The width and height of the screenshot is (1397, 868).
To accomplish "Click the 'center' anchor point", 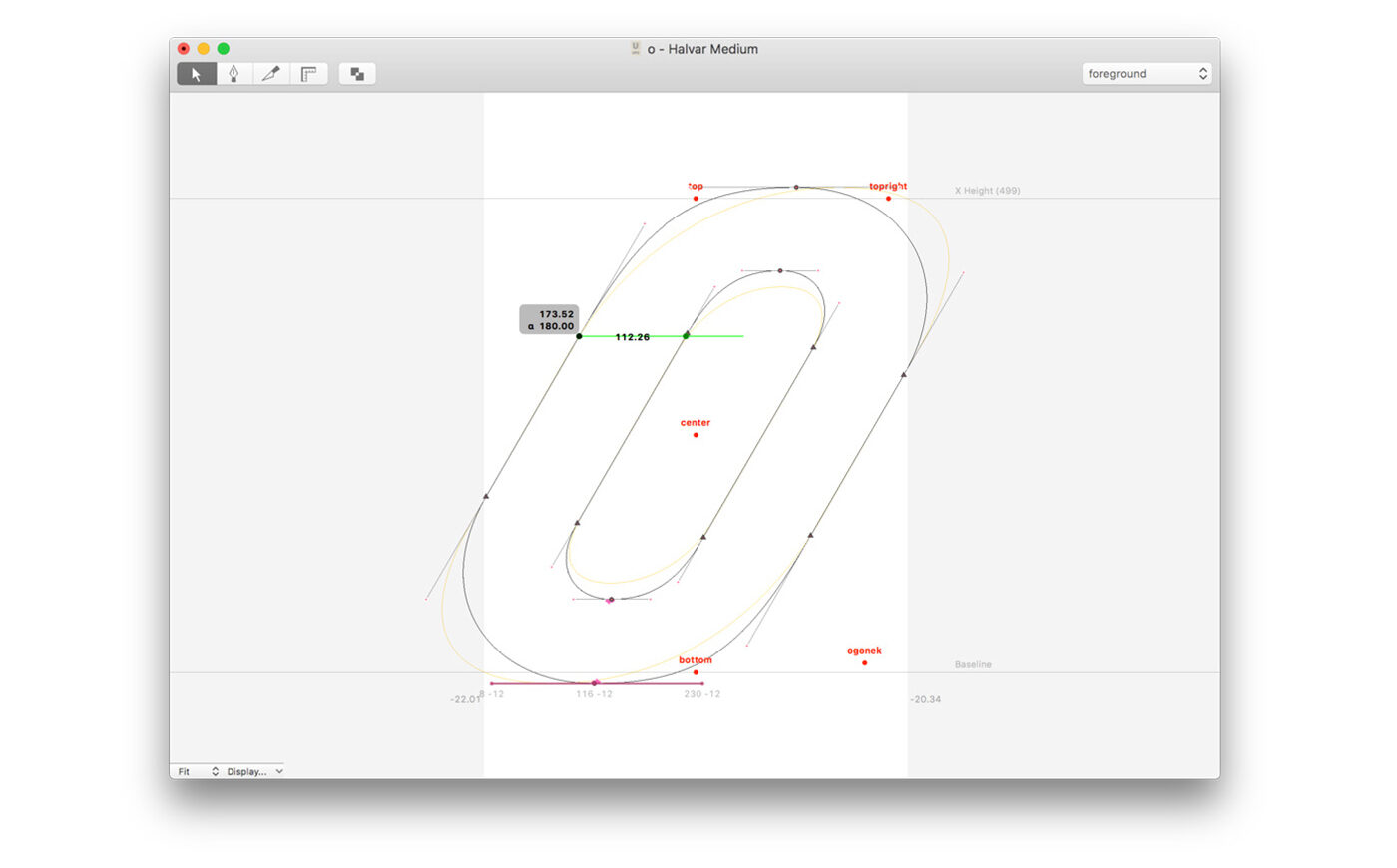I will pyautogui.click(x=696, y=435).
